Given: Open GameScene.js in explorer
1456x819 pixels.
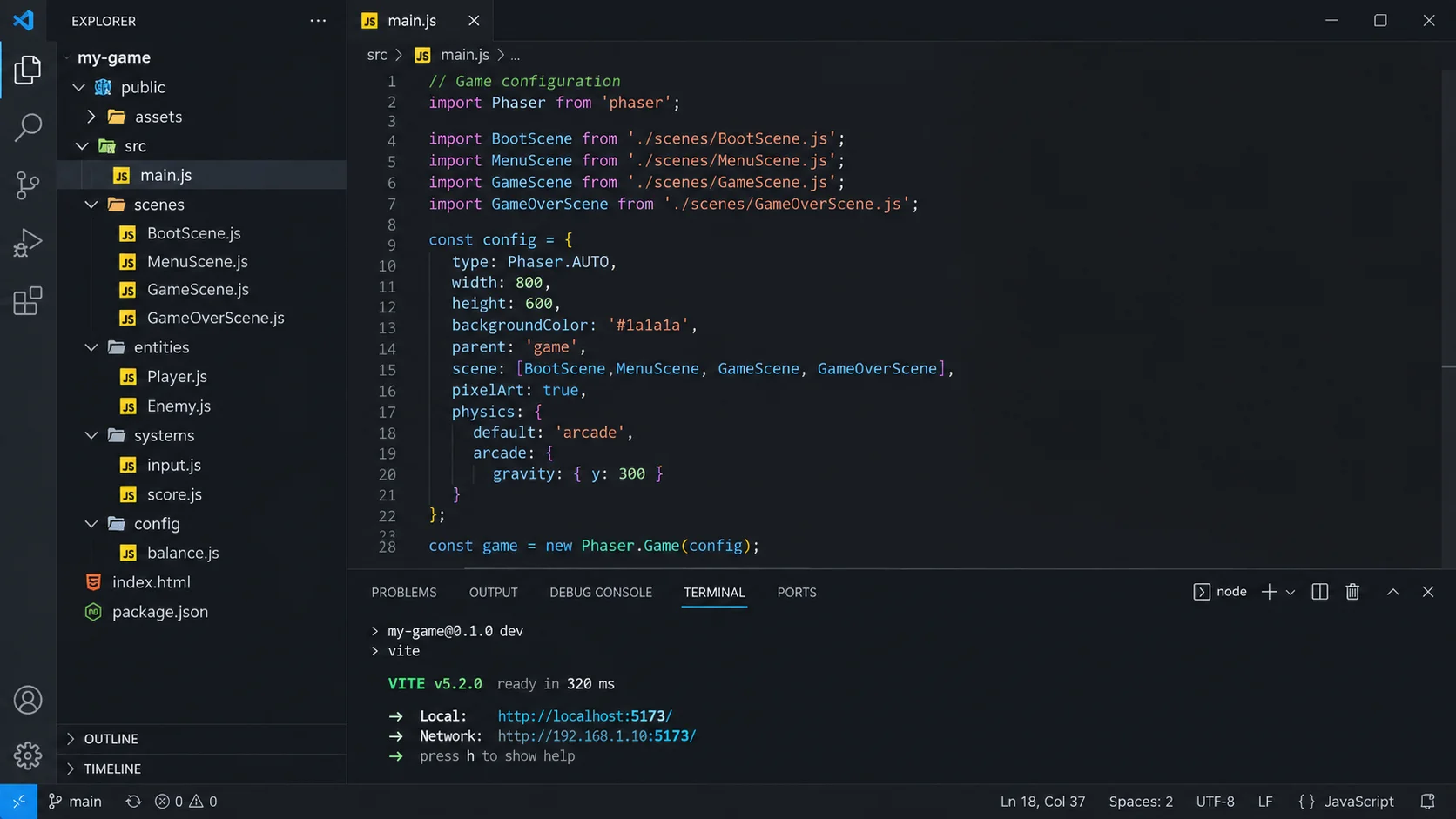Looking at the screenshot, I should (198, 290).
